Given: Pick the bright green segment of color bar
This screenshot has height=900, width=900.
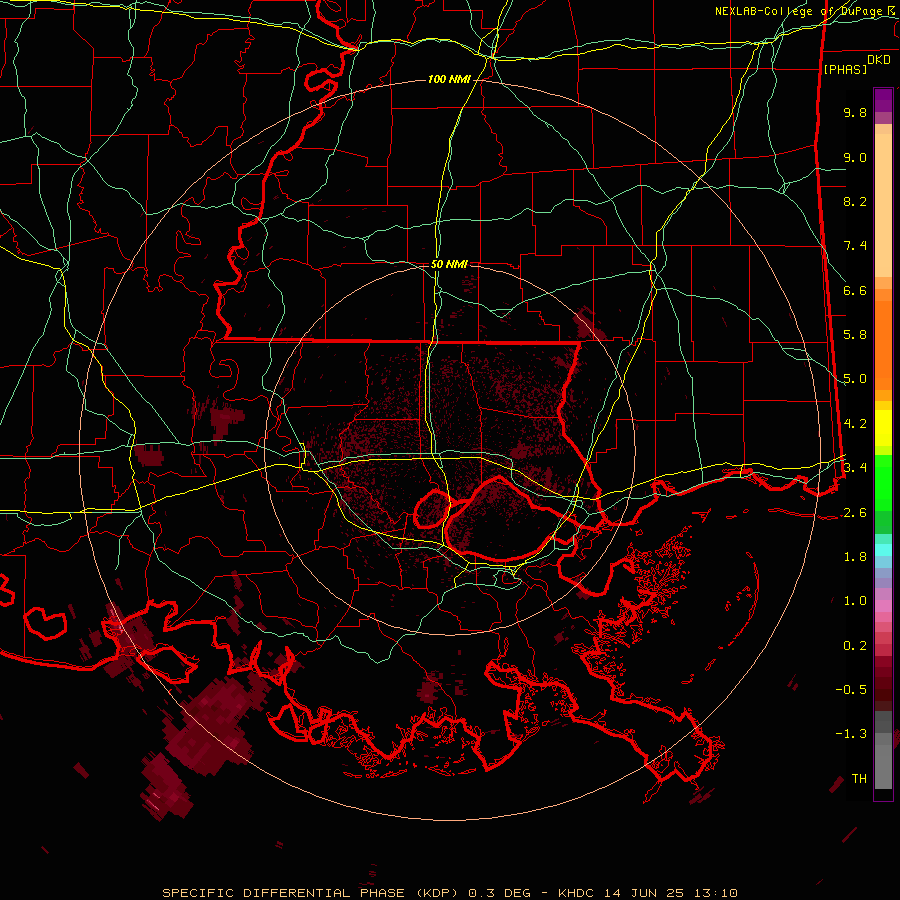Looking at the screenshot, I should tap(883, 482).
